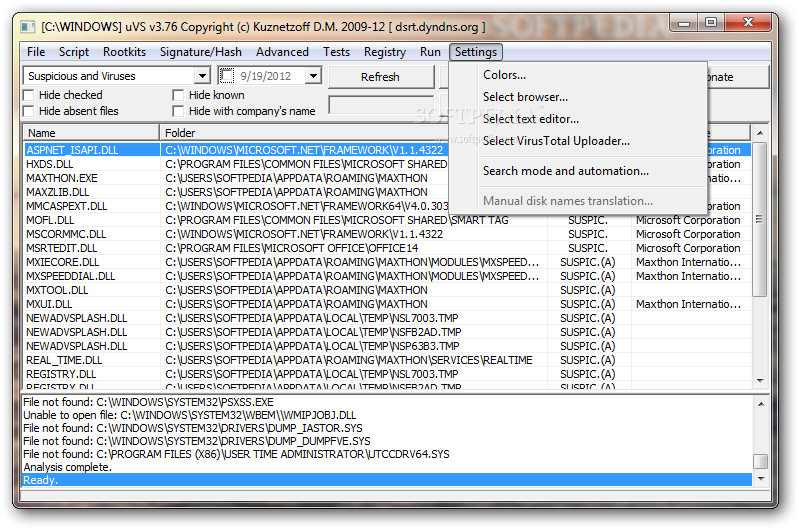This screenshot has height=529, width=799.
Task: Open the Registry menu
Action: point(385,52)
